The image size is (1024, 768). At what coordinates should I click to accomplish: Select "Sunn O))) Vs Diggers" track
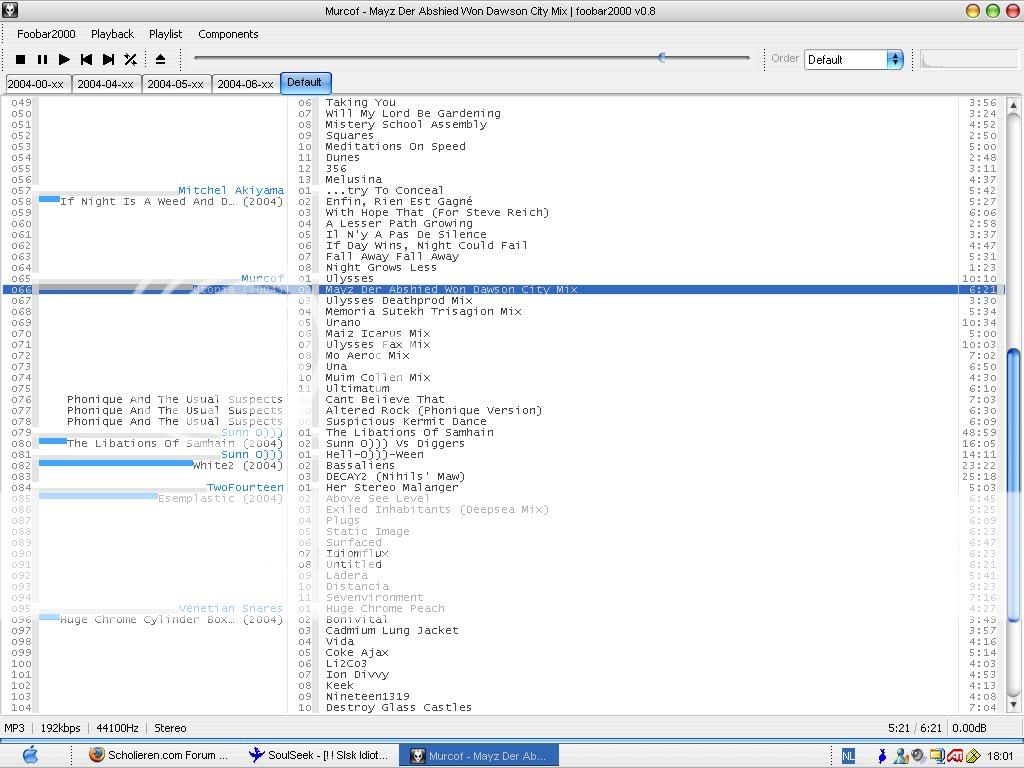click(395, 443)
